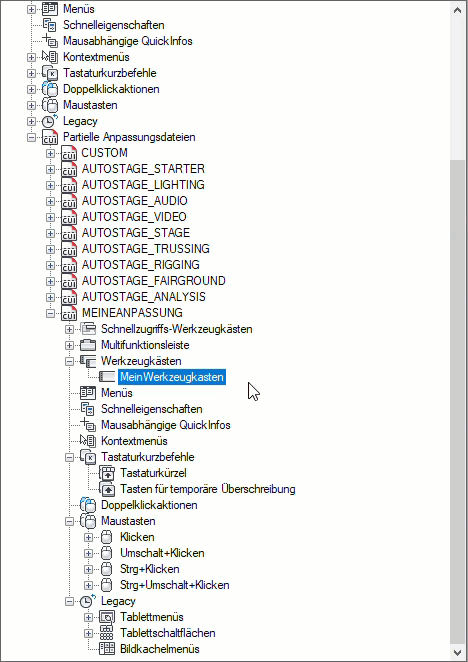Collapse the Werkzeugkästen branch under MEINEANPASSUNG
This screenshot has width=468, height=662.
(x=69, y=361)
